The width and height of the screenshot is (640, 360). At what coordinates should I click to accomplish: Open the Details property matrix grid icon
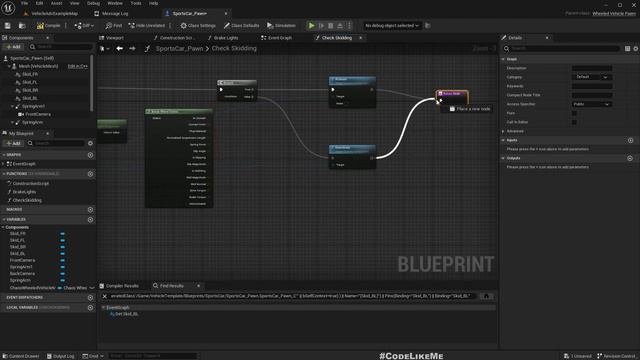point(627,49)
